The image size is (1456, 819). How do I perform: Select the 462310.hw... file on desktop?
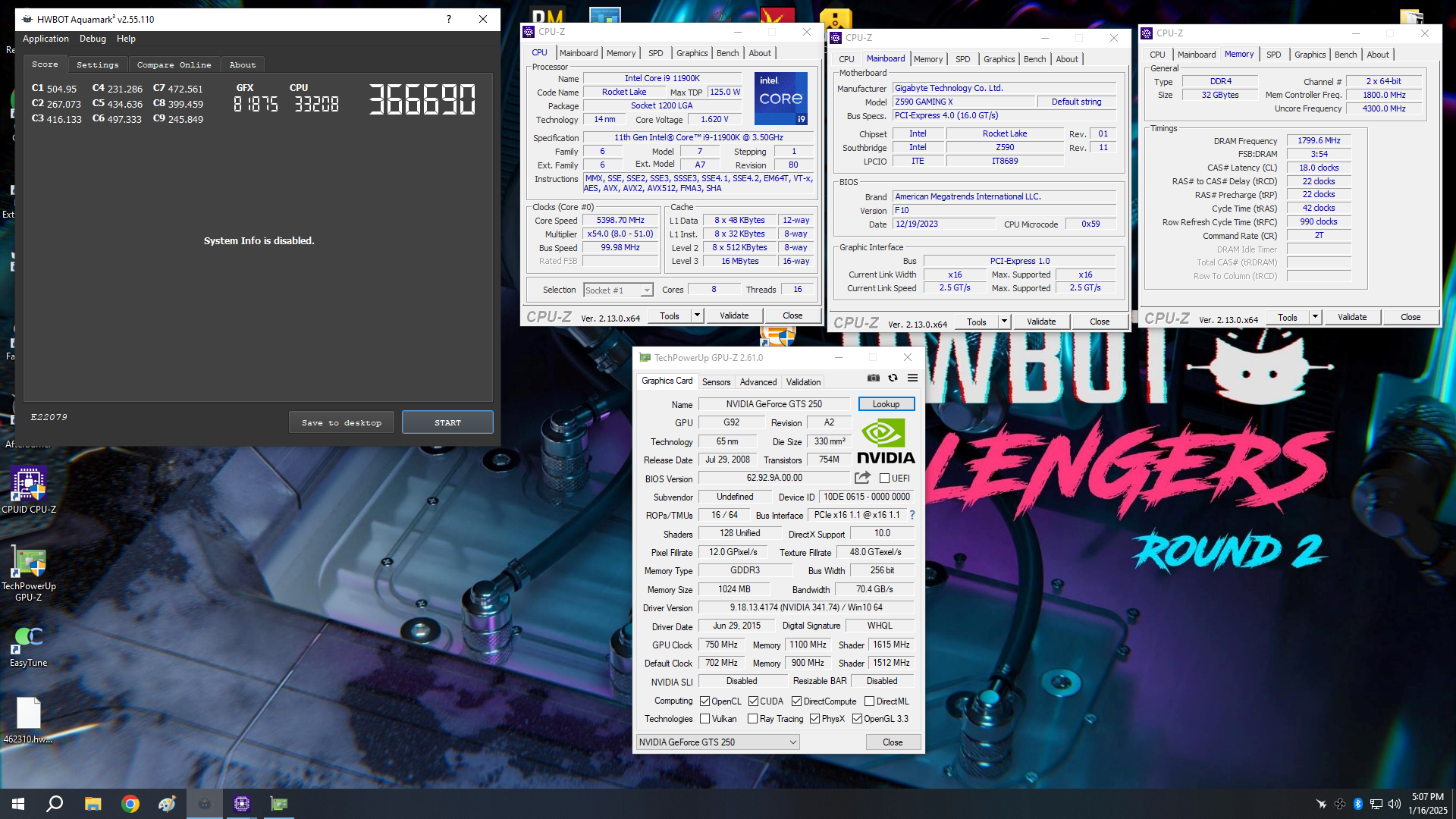click(28, 720)
